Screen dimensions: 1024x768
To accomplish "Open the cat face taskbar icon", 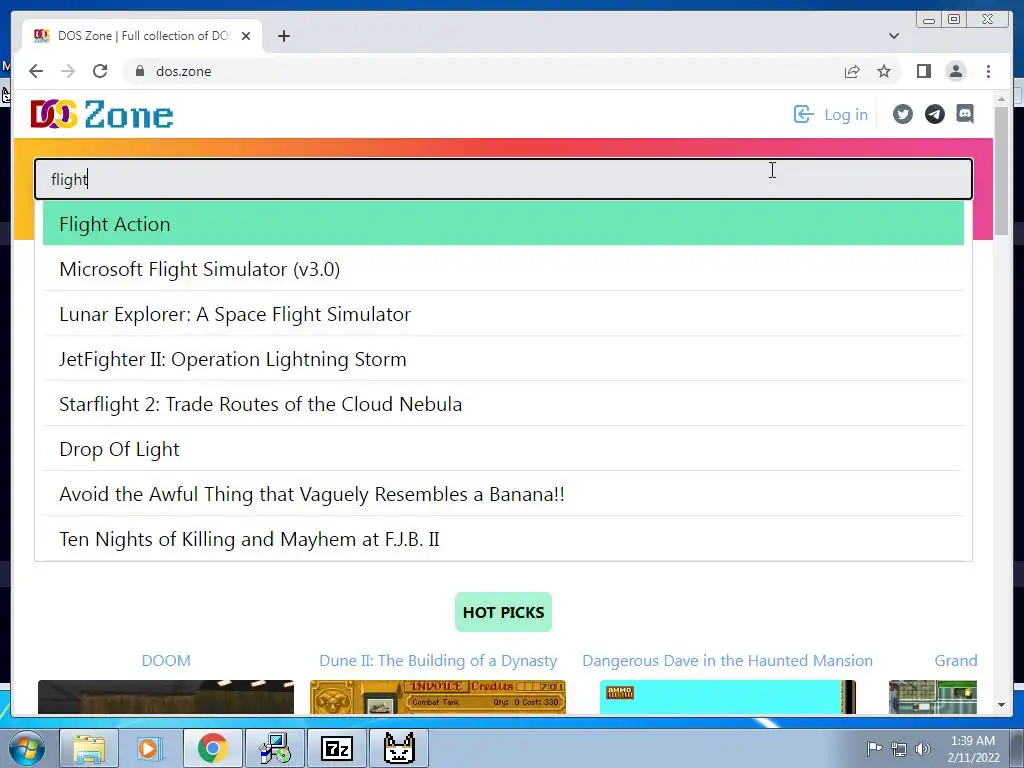I will 399,748.
